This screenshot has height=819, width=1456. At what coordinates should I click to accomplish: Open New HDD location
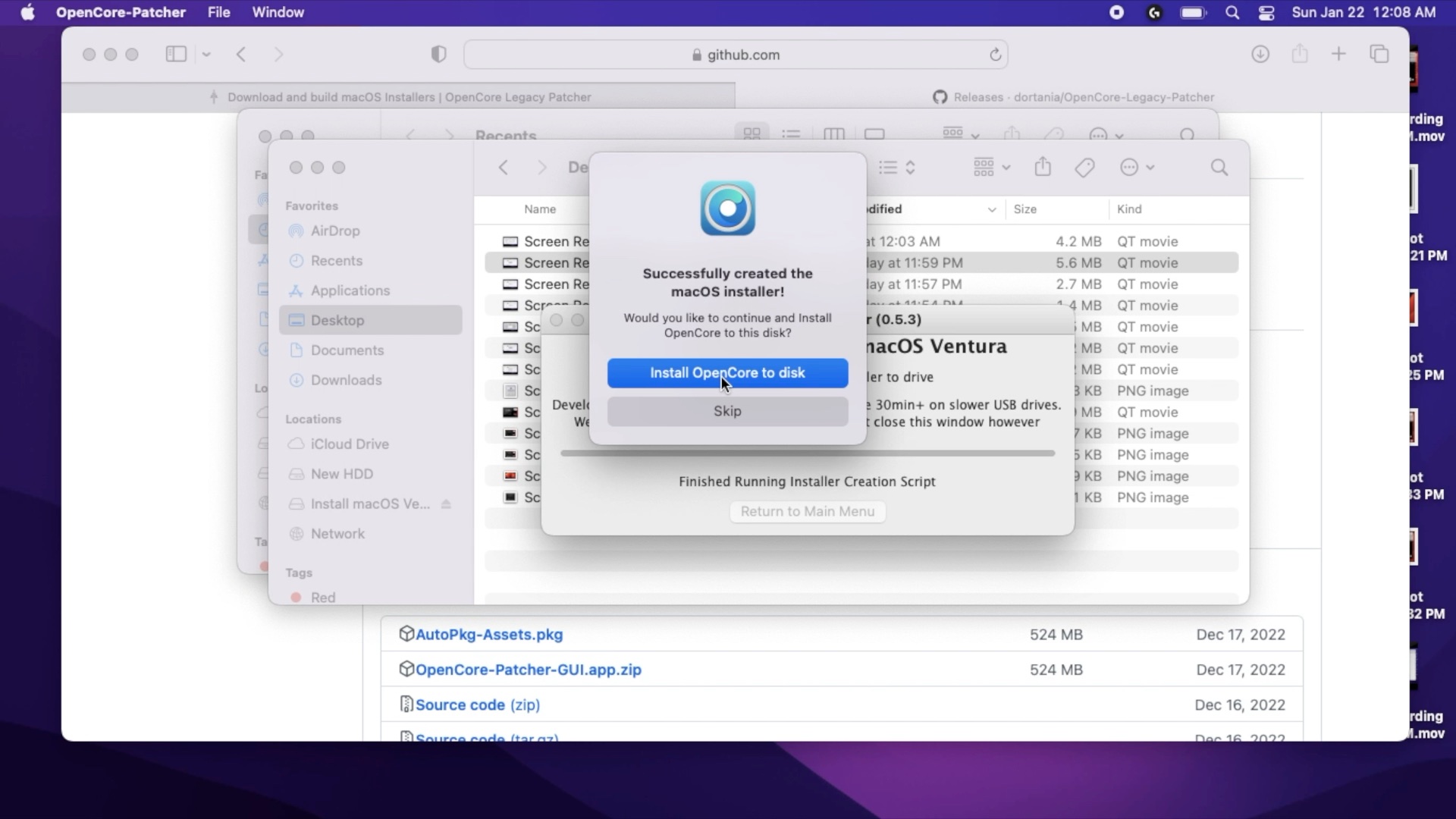click(x=371, y=474)
